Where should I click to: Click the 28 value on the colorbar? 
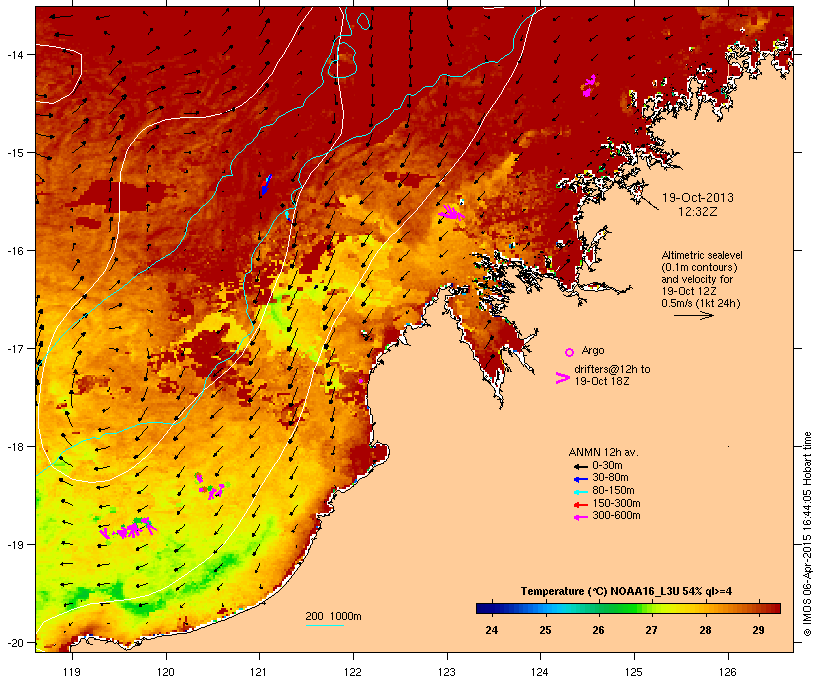705,630
